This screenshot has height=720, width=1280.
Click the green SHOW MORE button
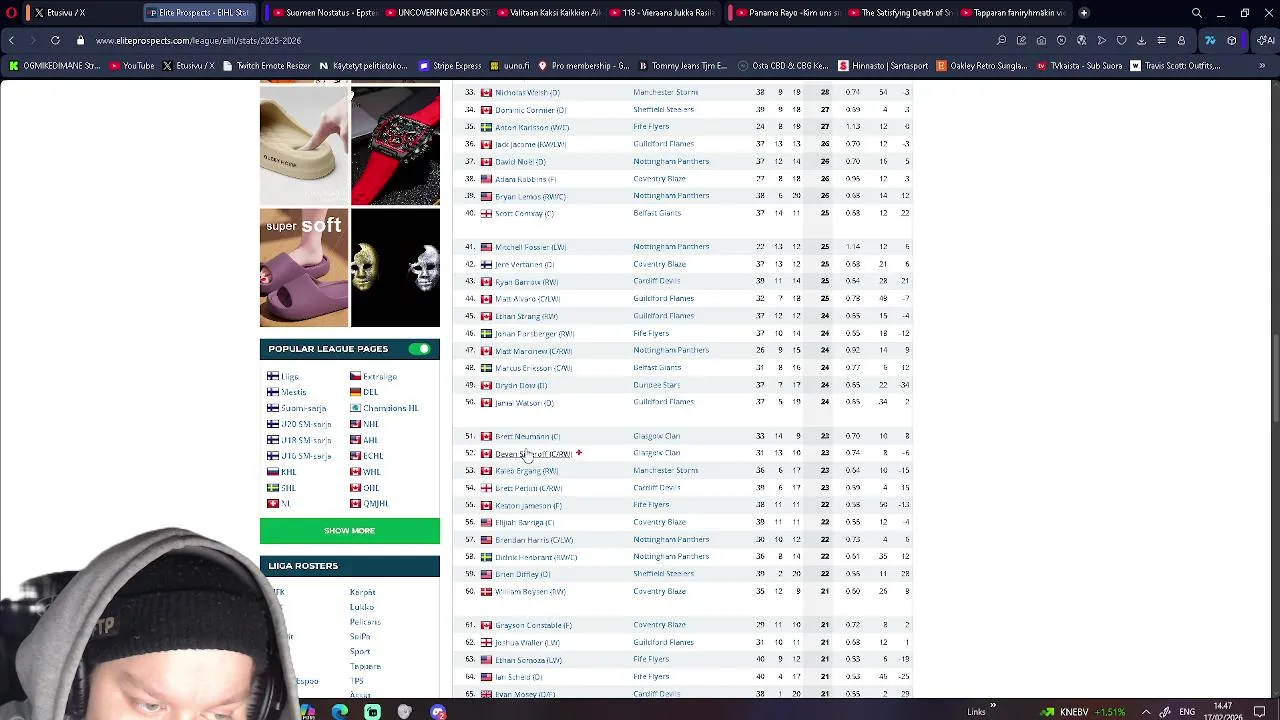(350, 531)
